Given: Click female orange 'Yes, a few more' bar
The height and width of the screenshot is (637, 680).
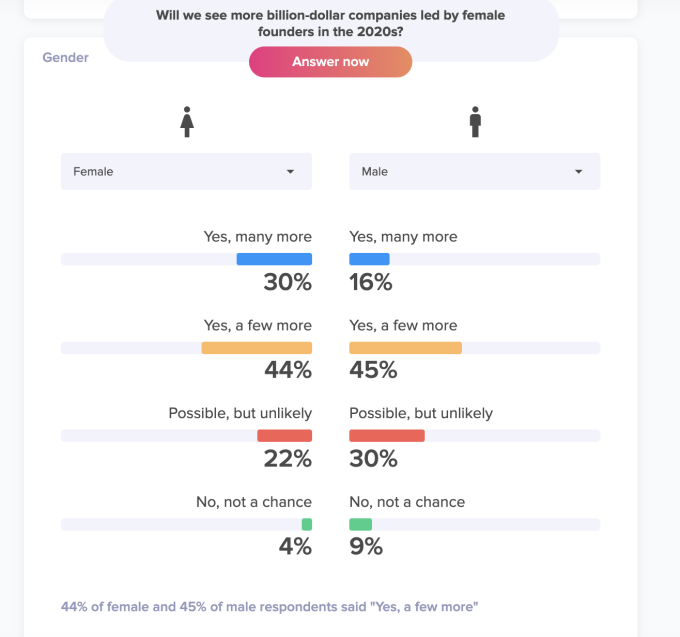Looking at the screenshot, I should [256, 348].
